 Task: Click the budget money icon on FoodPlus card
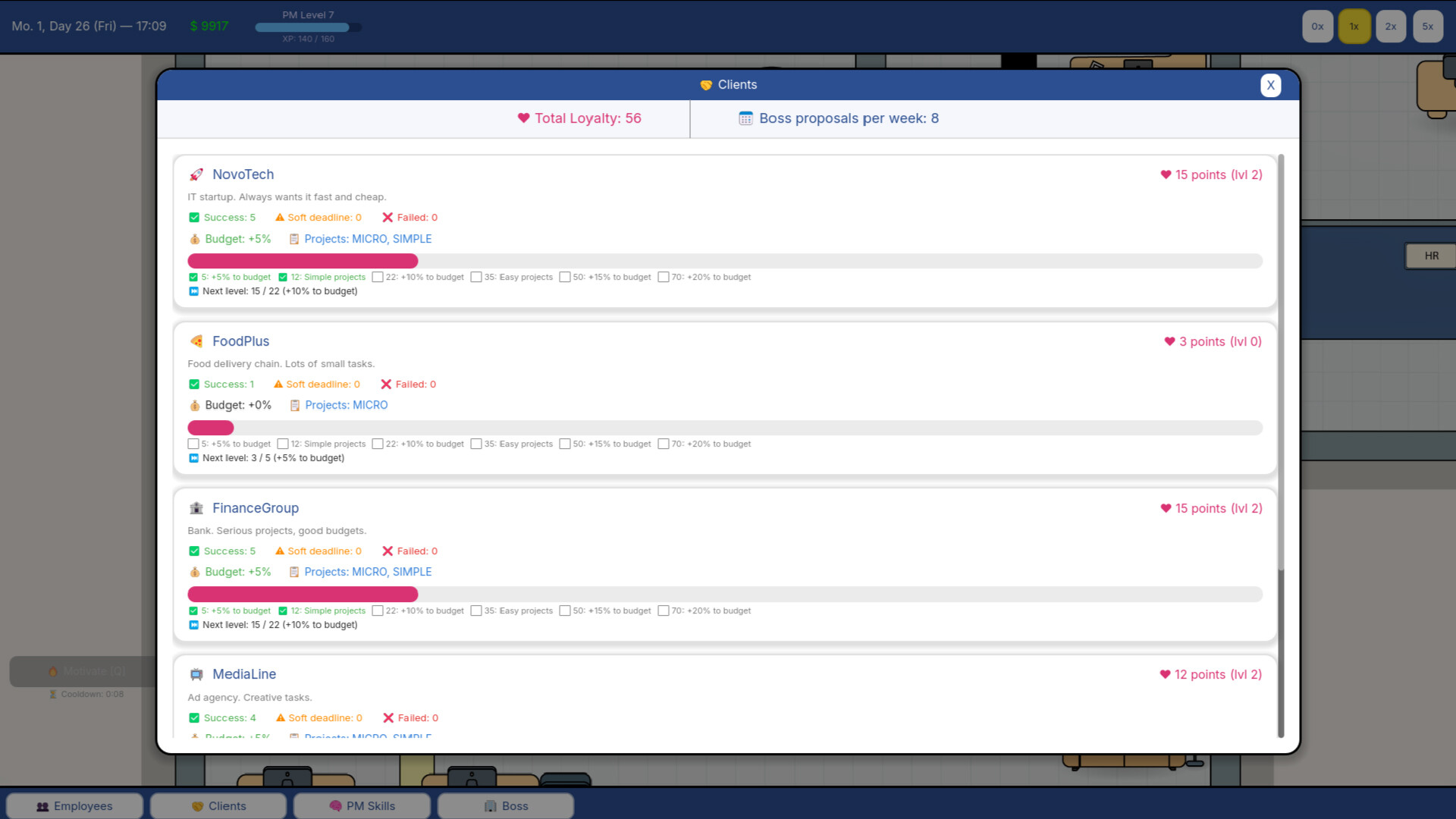194,405
